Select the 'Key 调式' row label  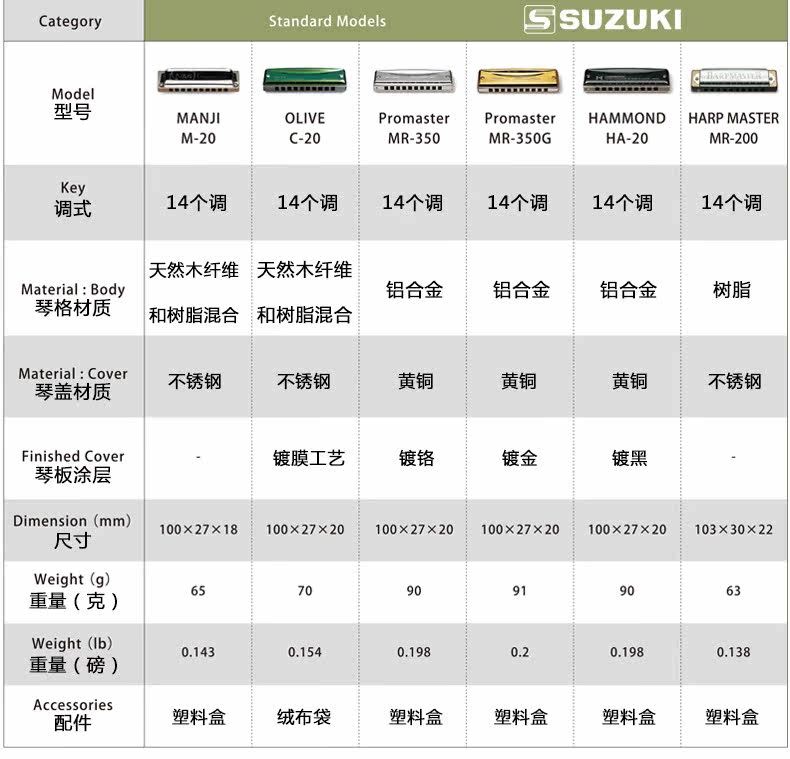(73, 199)
